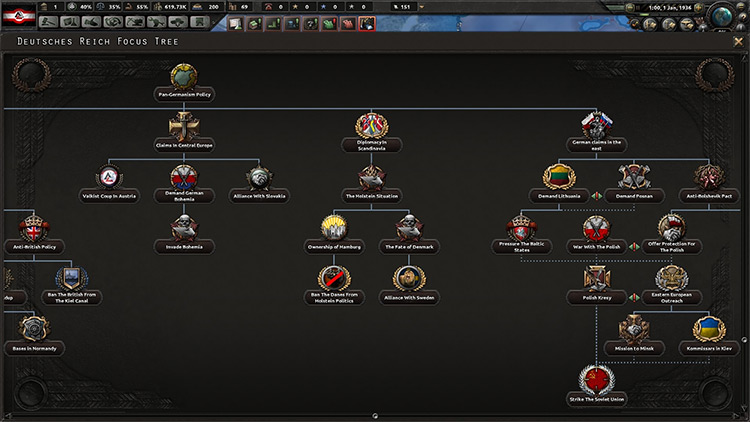The width and height of the screenshot is (750, 422).
Task: Click the factories count 200
Action: [x=206, y=7]
